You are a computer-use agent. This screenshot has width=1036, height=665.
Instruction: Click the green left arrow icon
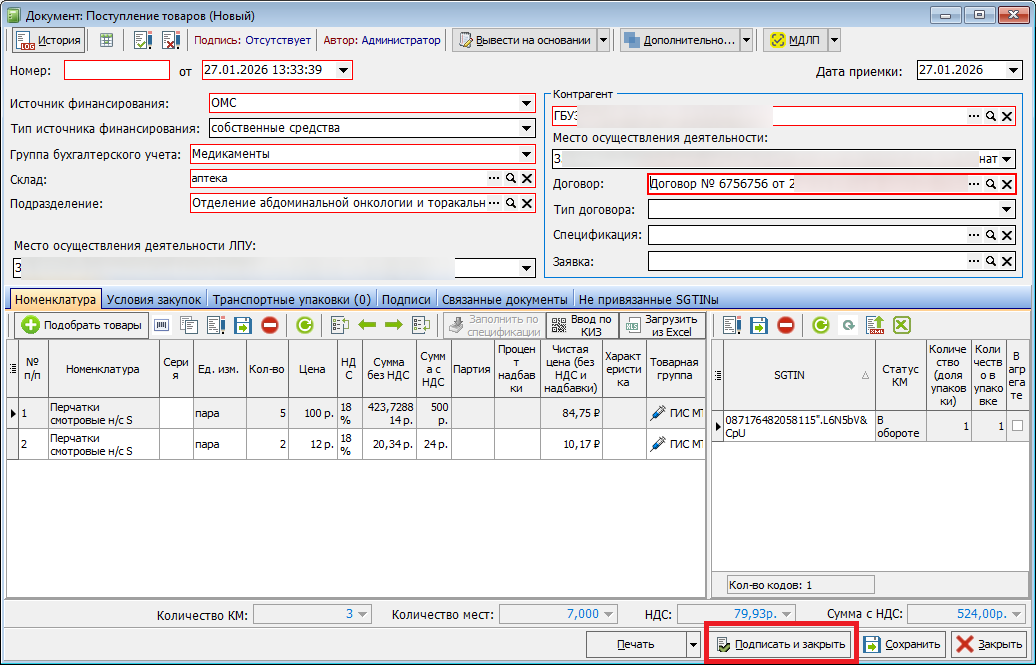tap(367, 325)
